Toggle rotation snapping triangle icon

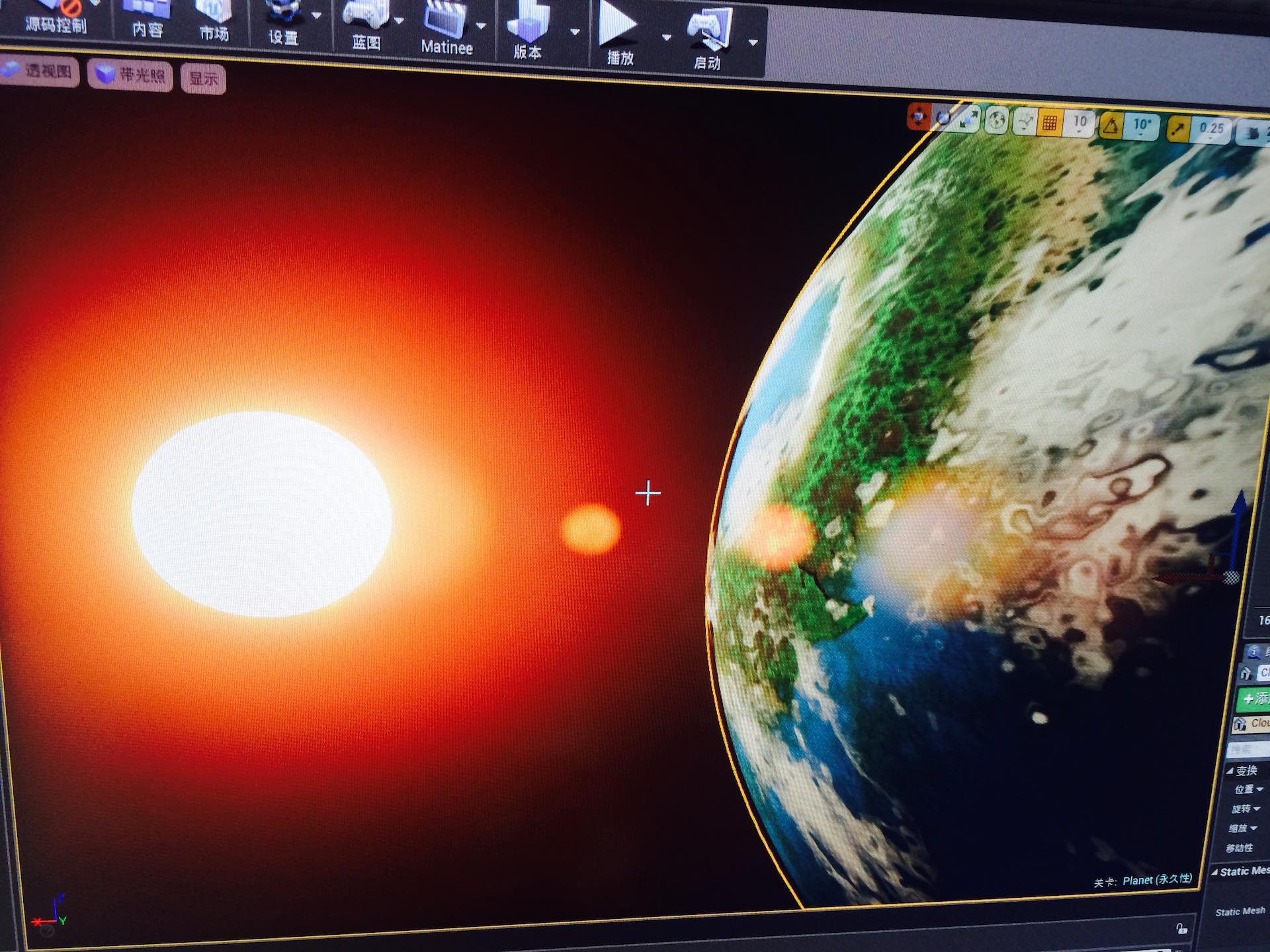[1111, 125]
